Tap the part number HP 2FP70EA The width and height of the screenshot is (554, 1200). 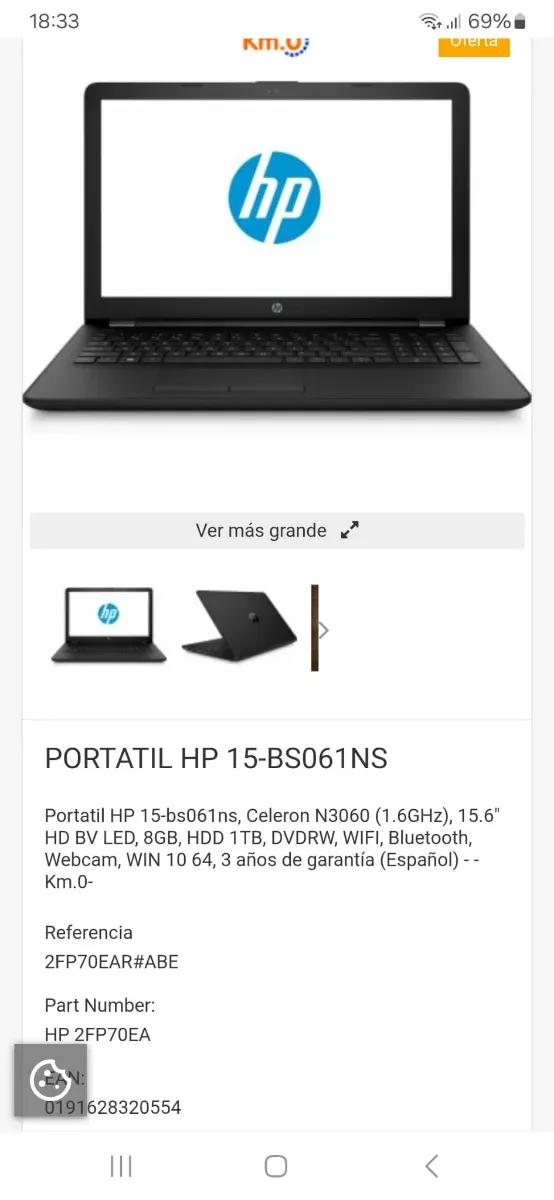(x=98, y=1034)
